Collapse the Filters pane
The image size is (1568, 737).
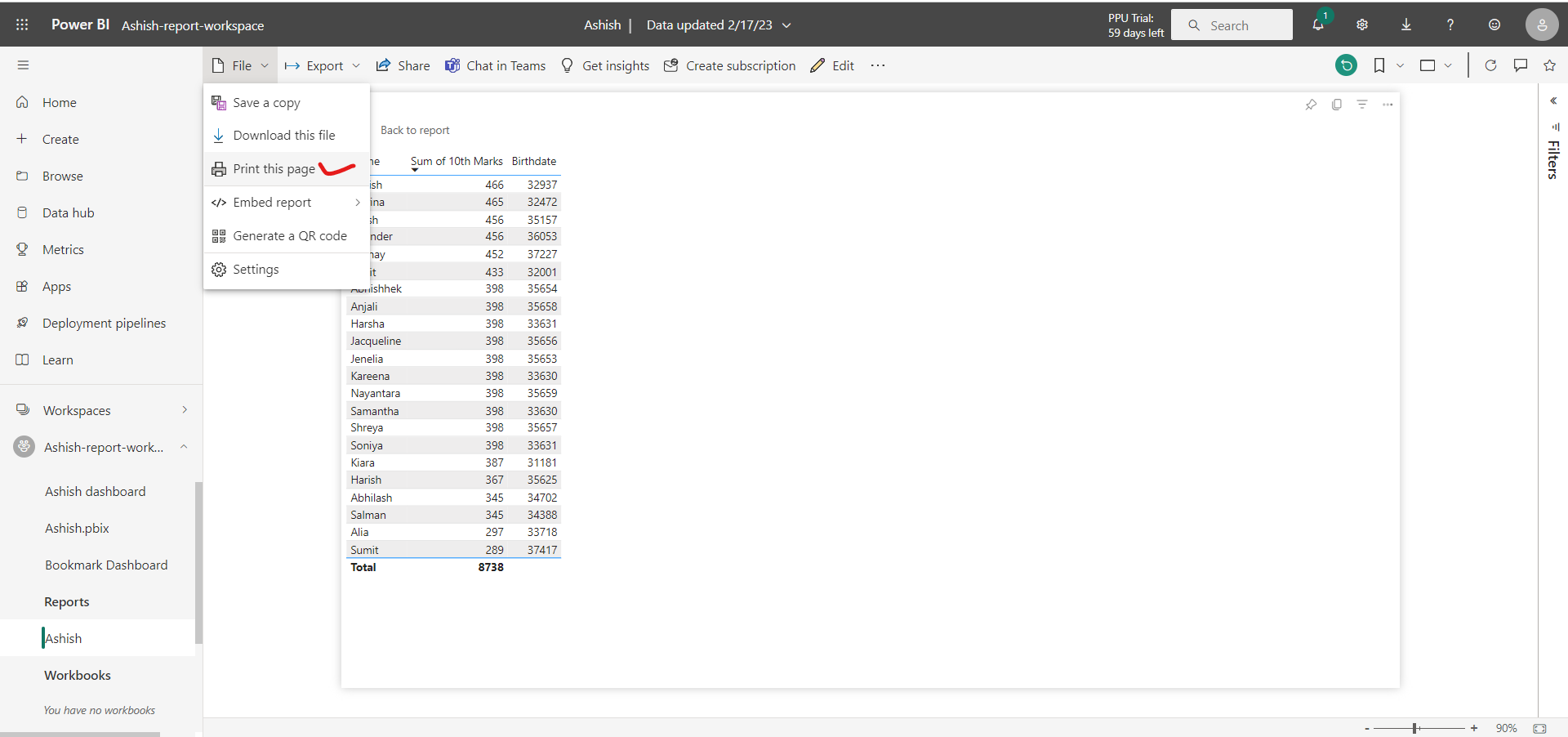click(x=1553, y=100)
